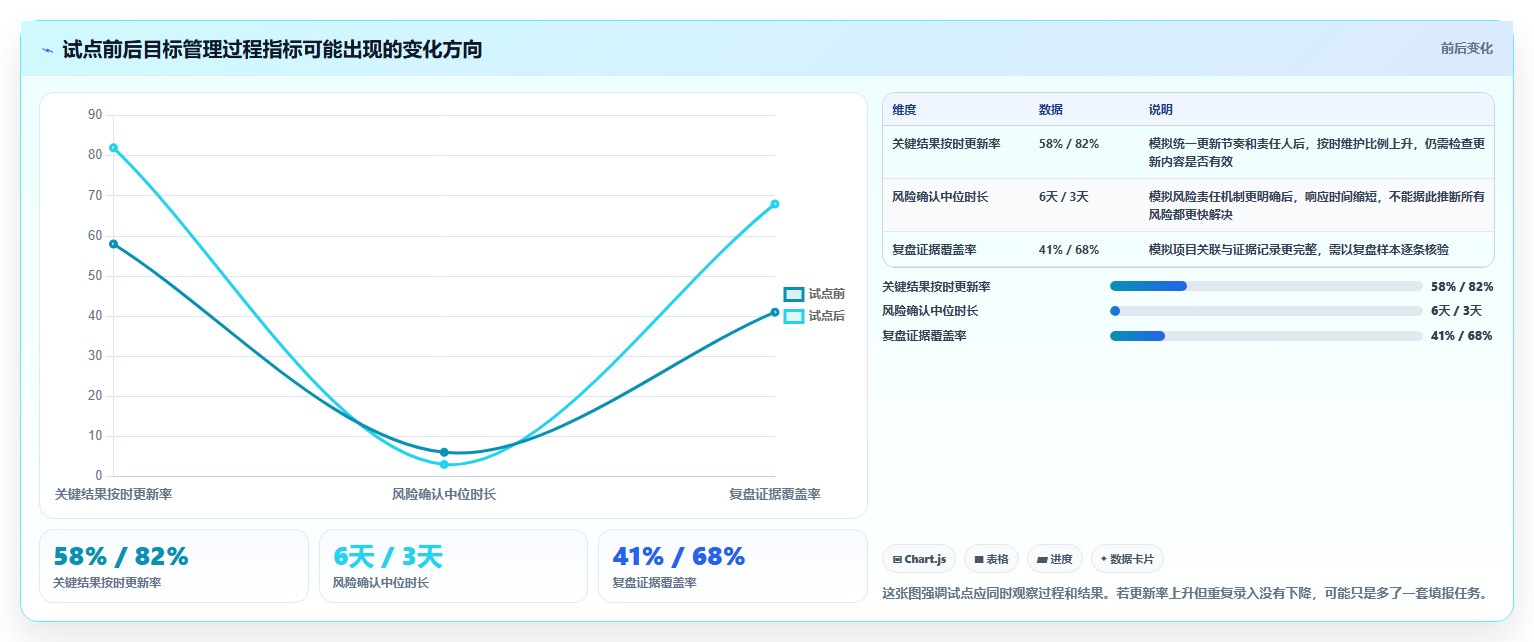Image resolution: width=1534 pixels, height=642 pixels.
Task: Click the 复盘证据覆盖率 progress bar
Action: click(1266, 336)
